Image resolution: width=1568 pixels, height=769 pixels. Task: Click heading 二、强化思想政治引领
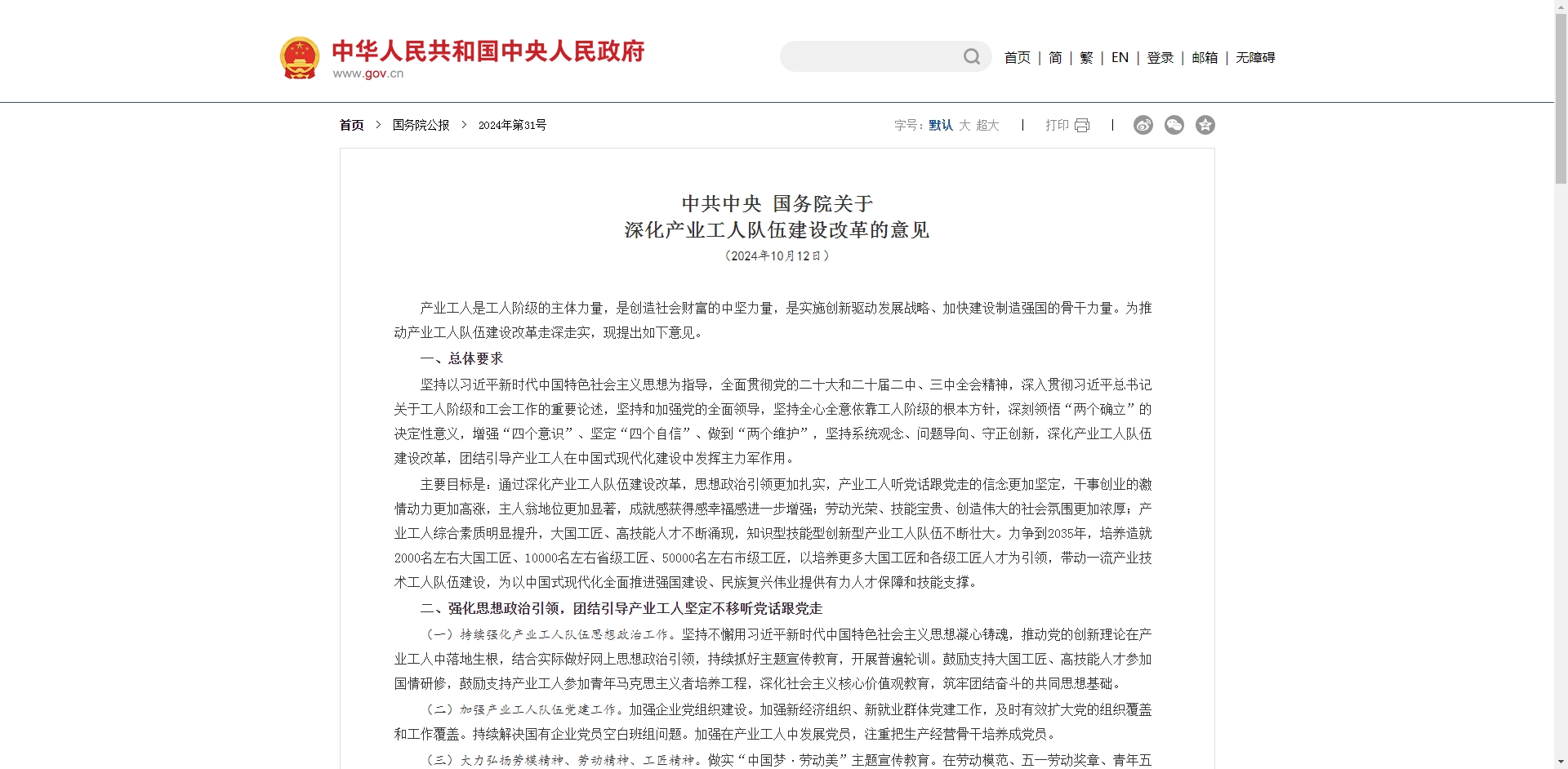(621, 608)
